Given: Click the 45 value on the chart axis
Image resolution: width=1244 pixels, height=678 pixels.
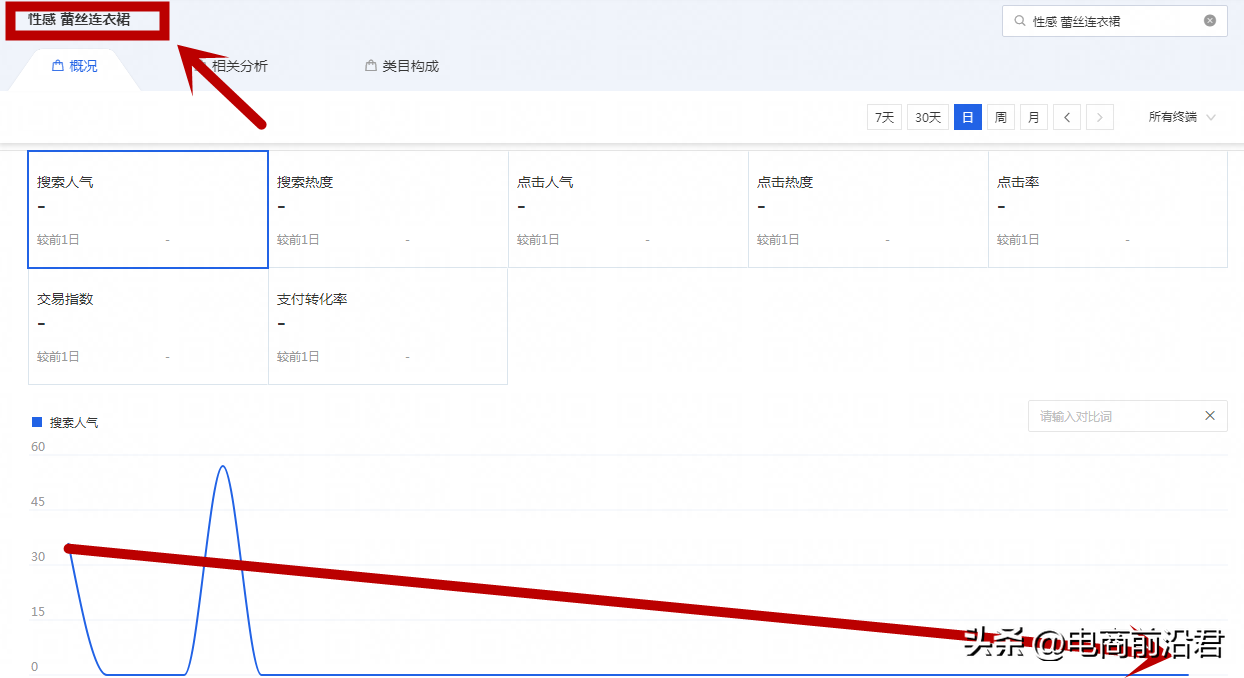Looking at the screenshot, I should [38, 502].
